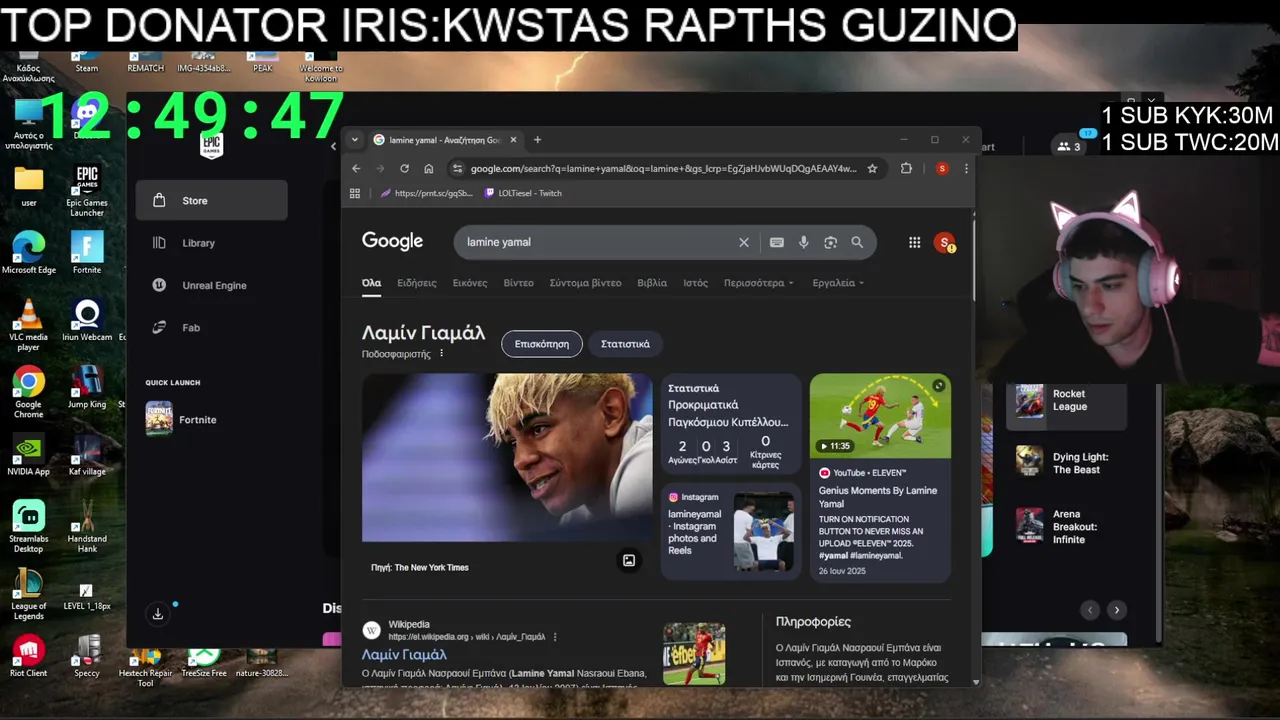This screenshot has height=720, width=1280.
Task: Open a new Chrome tab
Action: tap(537, 140)
